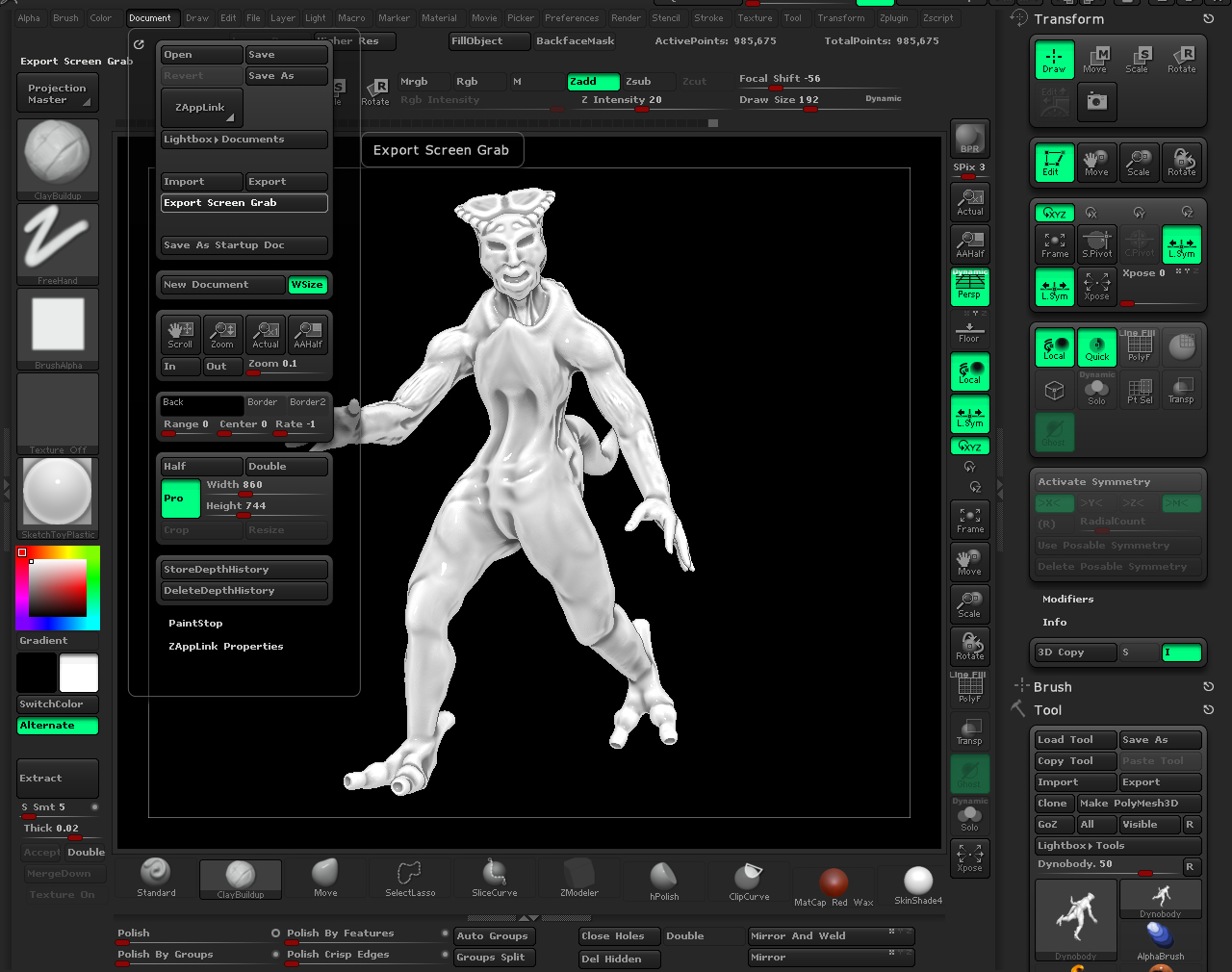Choose the MatCap Red Wax material

[x=832, y=881]
